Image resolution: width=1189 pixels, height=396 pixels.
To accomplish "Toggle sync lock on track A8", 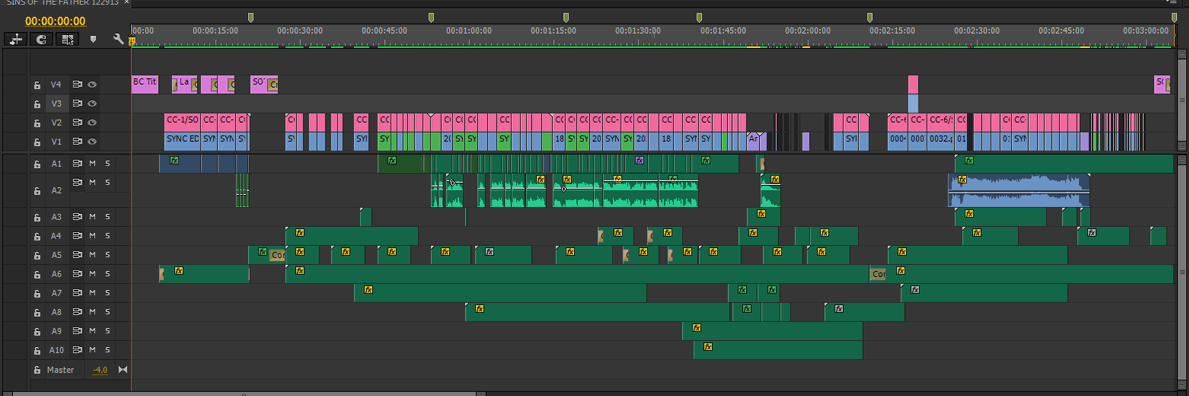I will (x=77, y=312).
